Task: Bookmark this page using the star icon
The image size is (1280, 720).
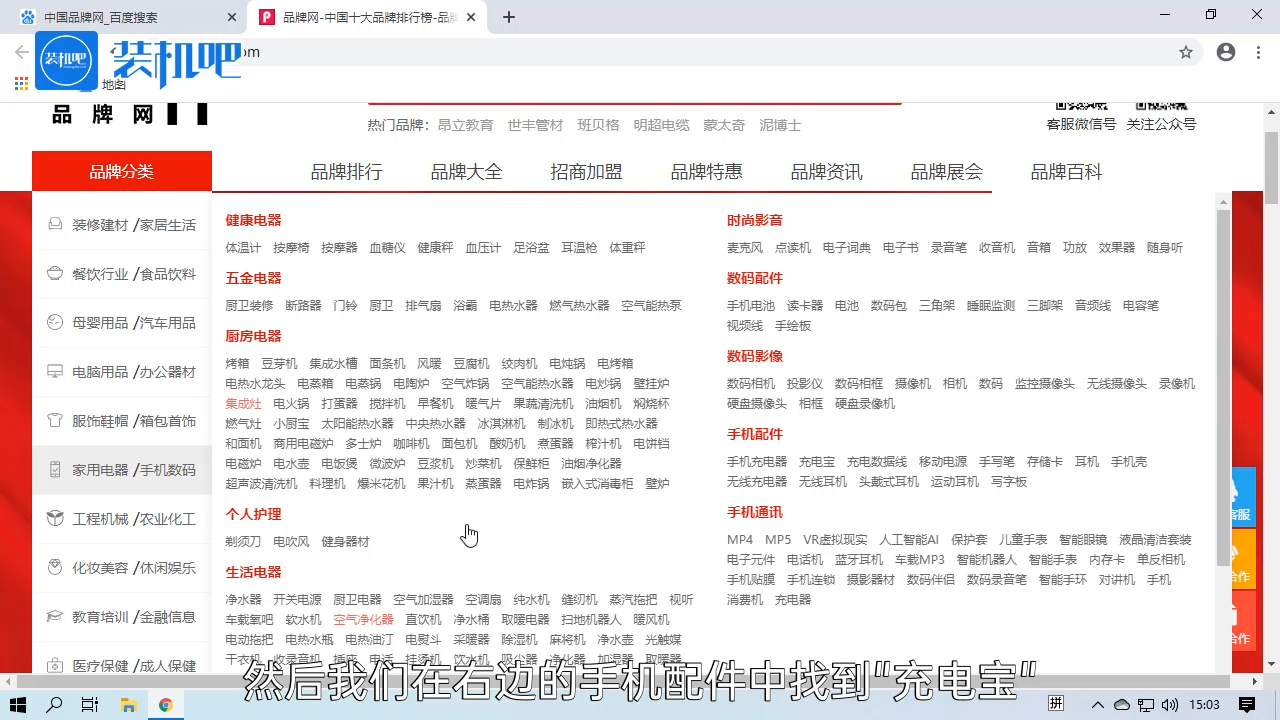Action: 1185,52
